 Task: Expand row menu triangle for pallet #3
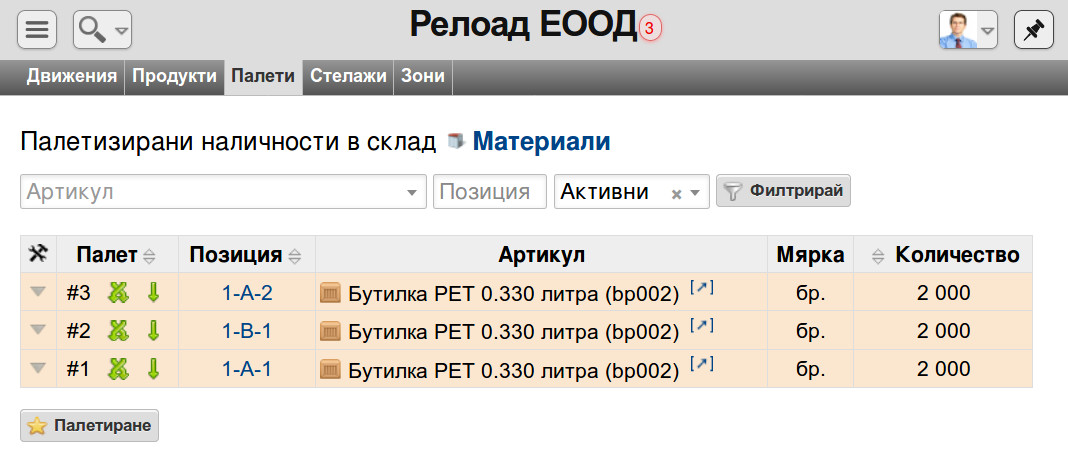(38, 292)
